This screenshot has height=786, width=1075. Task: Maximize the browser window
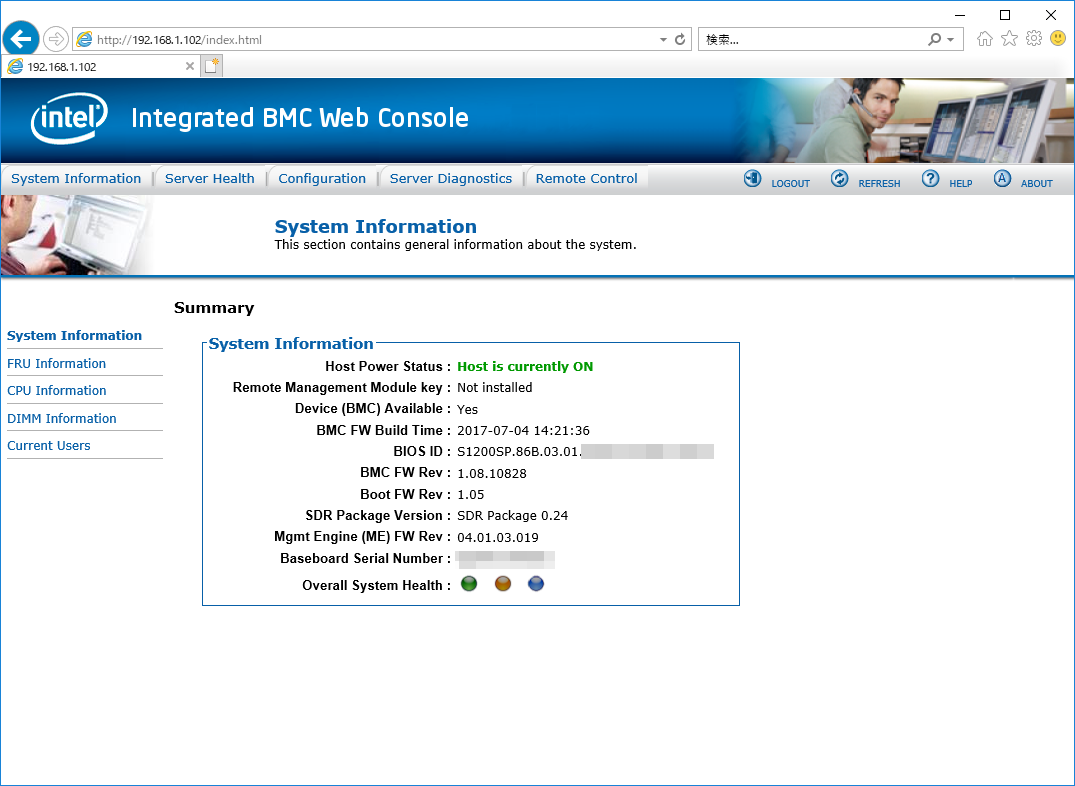coord(1005,14)
